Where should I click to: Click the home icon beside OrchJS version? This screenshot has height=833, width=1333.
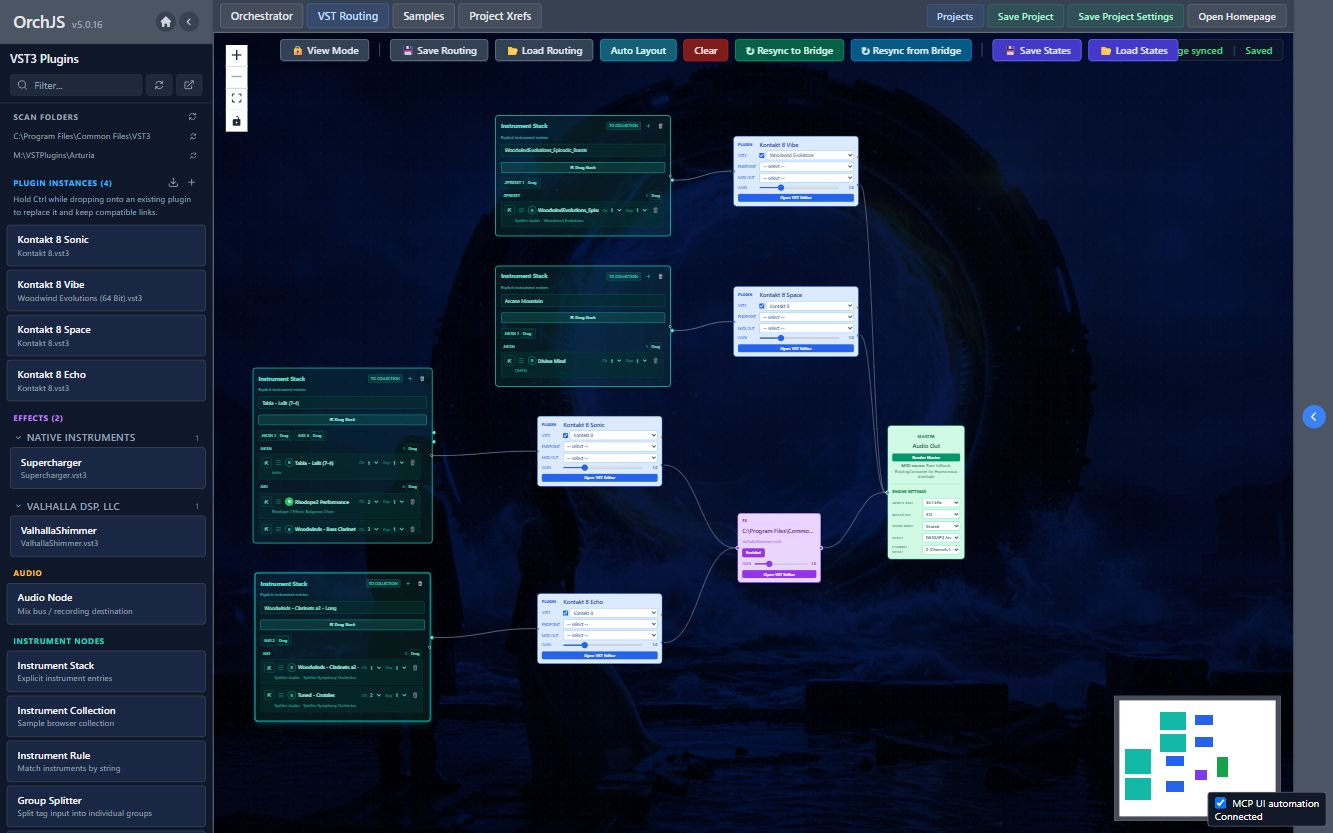tap(166, 21)
